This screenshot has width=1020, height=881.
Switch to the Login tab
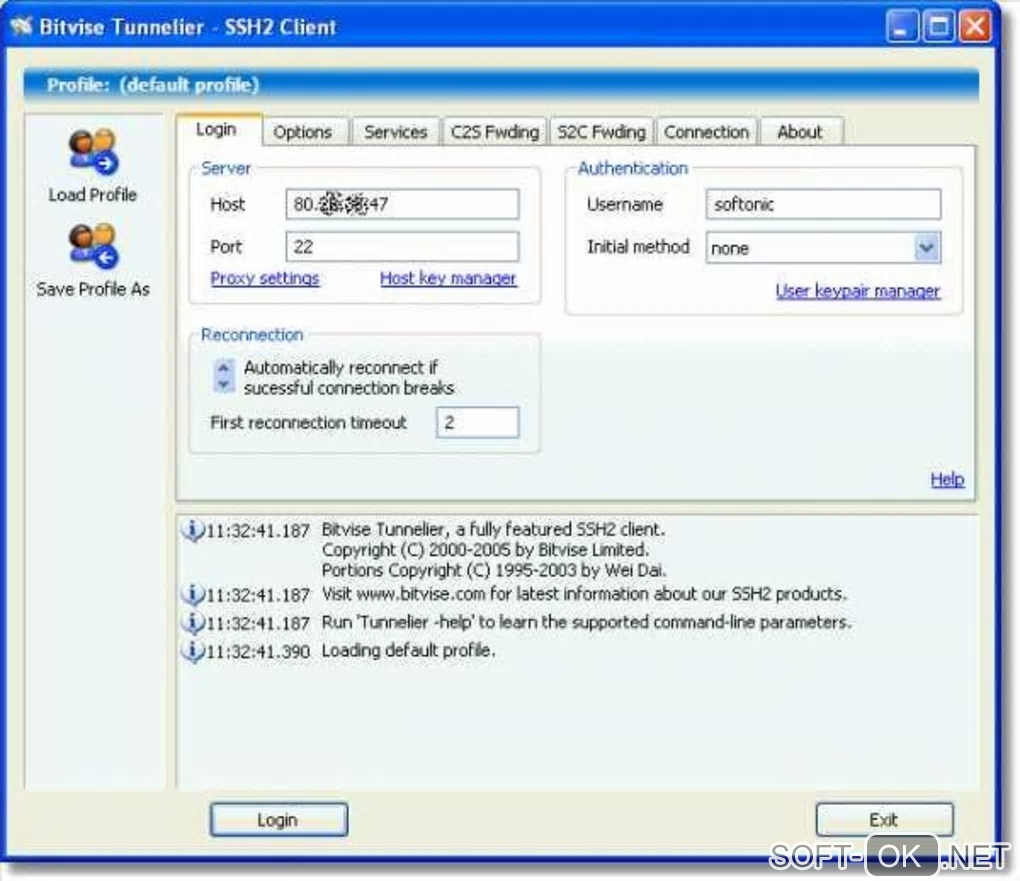pyautogui.click(x=217, y=130)
